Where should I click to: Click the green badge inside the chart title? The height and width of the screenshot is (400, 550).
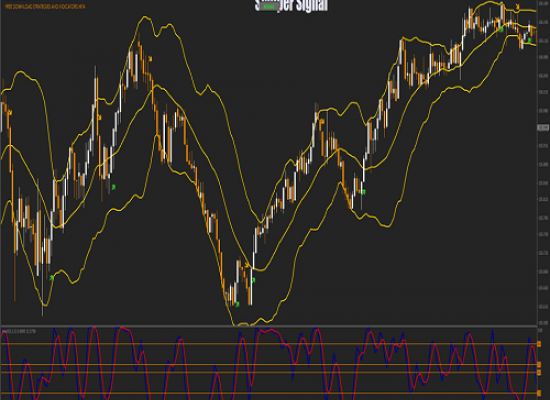point(269,6)
